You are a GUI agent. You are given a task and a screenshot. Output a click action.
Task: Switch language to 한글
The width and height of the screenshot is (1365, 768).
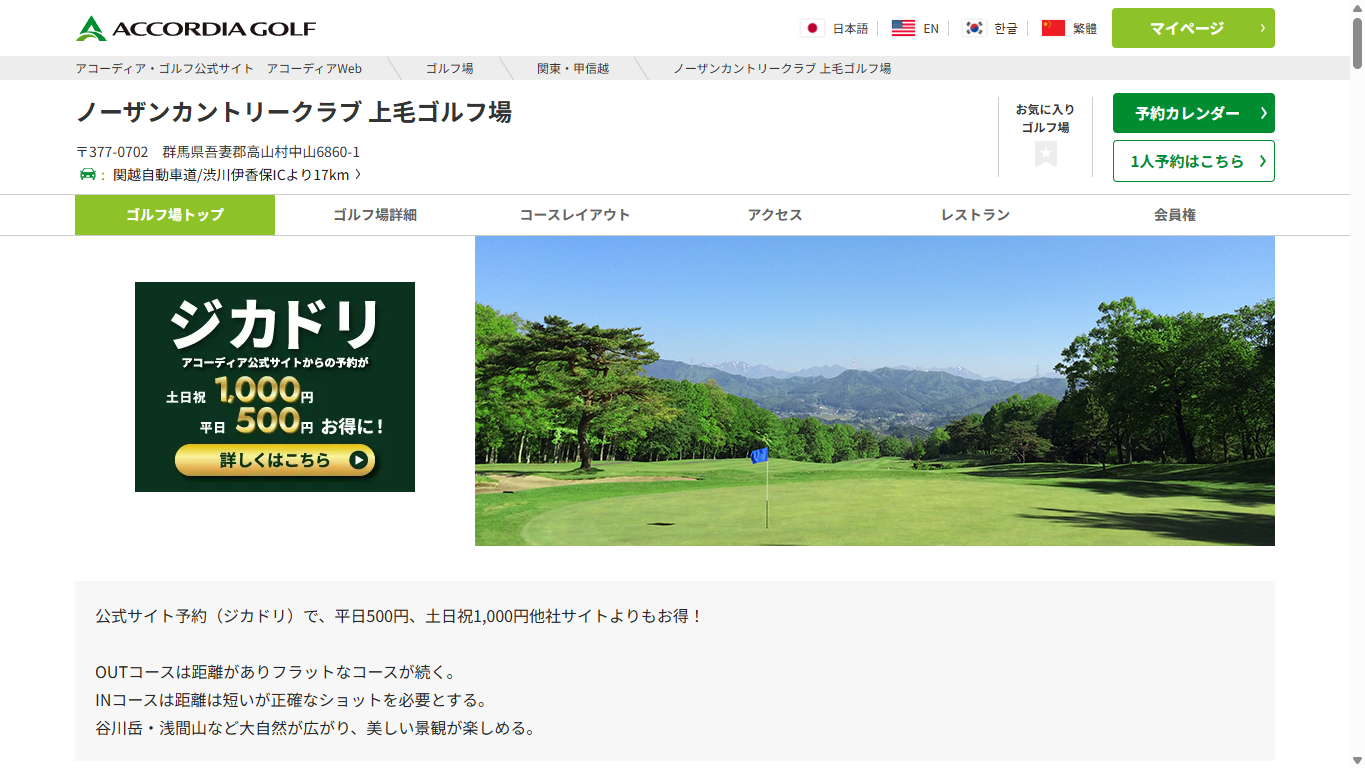[x=1006, y=28]
